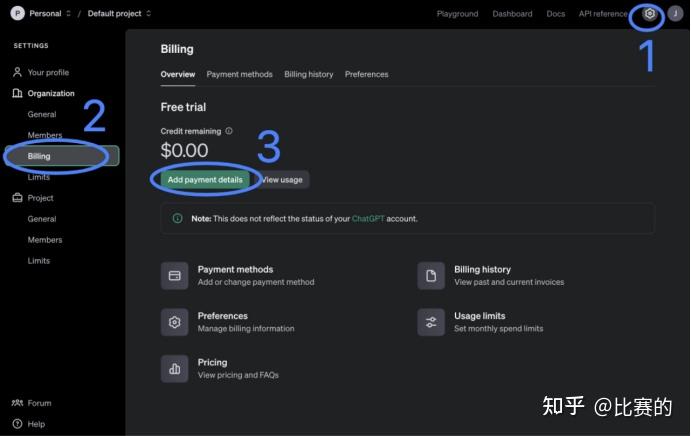Screen dimensions: 691x436
Task: Click the info icon in the note banner
Action: 177,218
